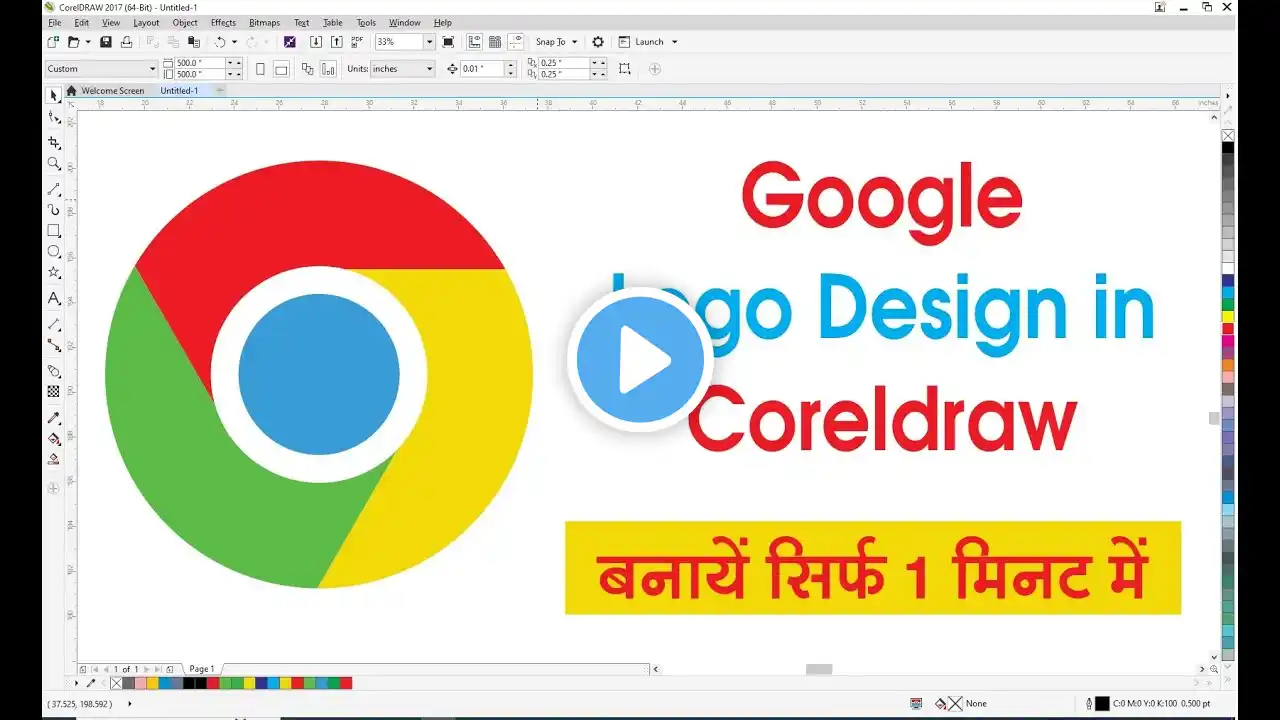
Task: Expand the Undo history dropdown arrow
Action: [235, 42]
